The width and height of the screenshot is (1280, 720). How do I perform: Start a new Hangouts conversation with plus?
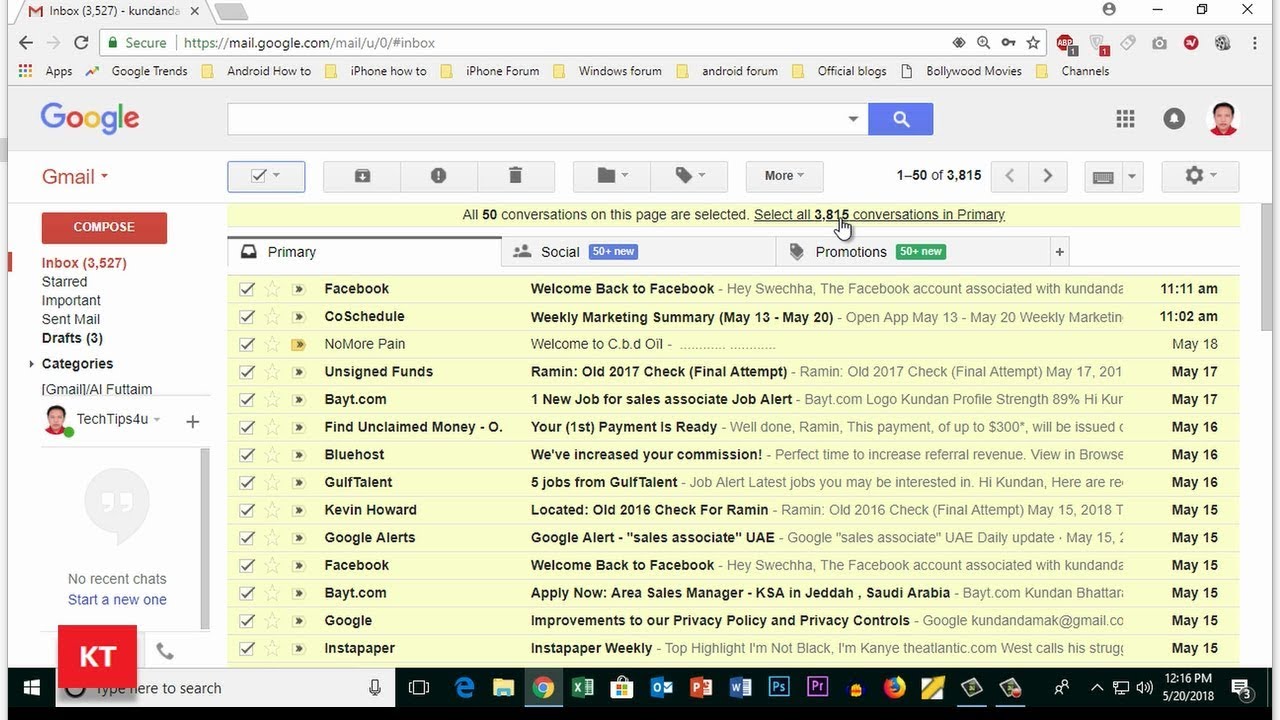tap(193, 422)
